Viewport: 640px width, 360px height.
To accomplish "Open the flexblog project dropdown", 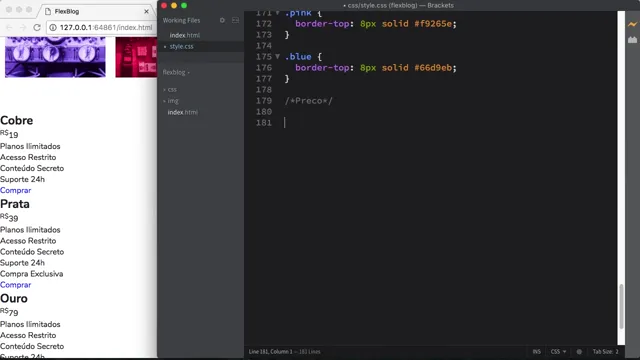I will [x=176, y=72].
